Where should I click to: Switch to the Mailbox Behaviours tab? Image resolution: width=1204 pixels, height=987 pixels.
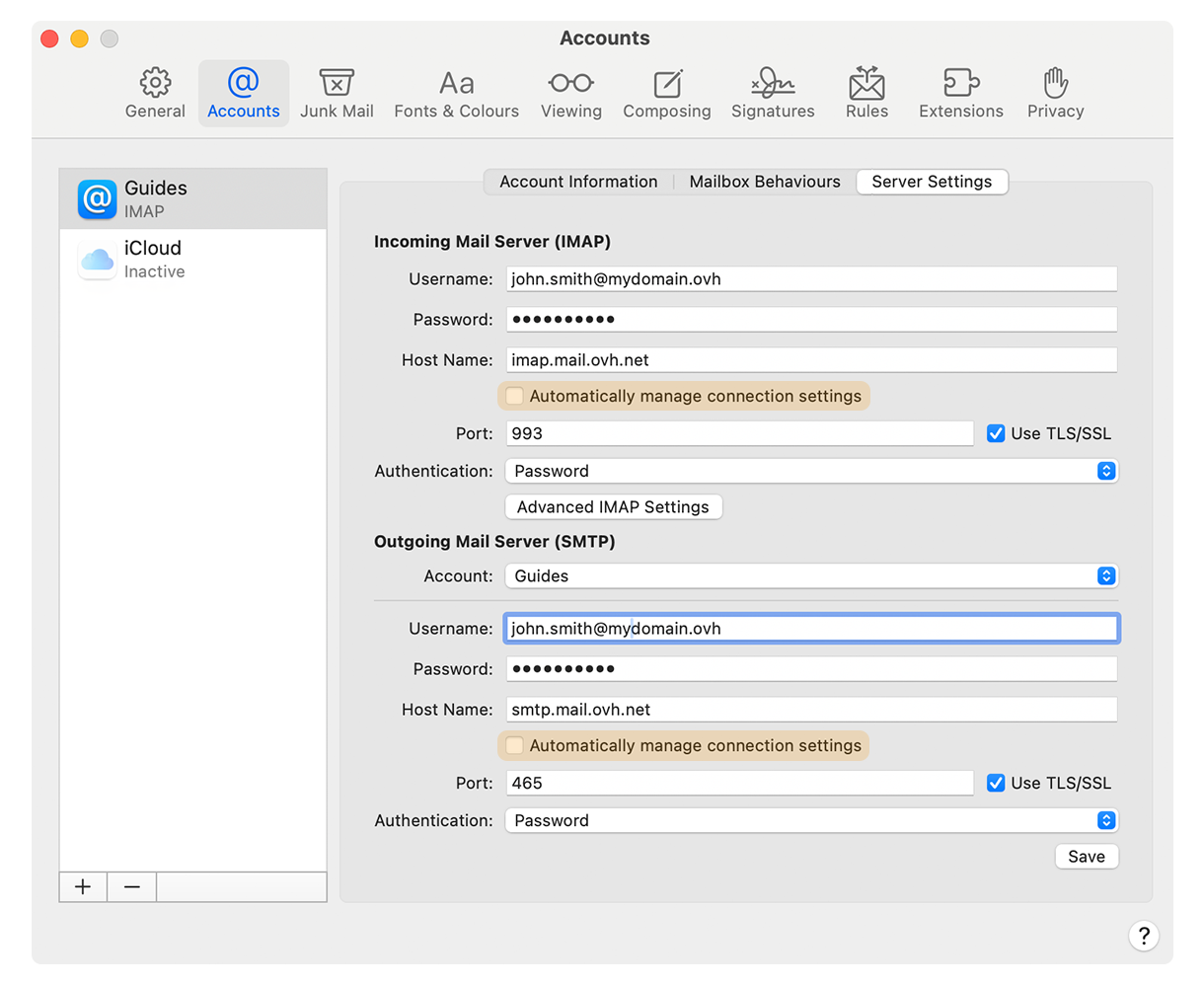click(765, 182)
